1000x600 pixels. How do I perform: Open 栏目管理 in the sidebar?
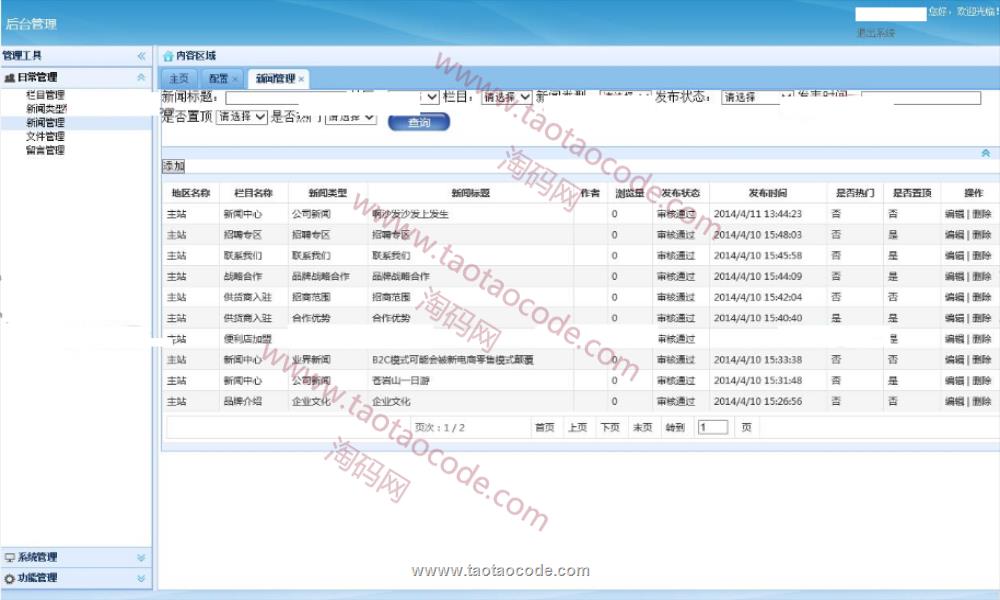(x=45, y=95)
